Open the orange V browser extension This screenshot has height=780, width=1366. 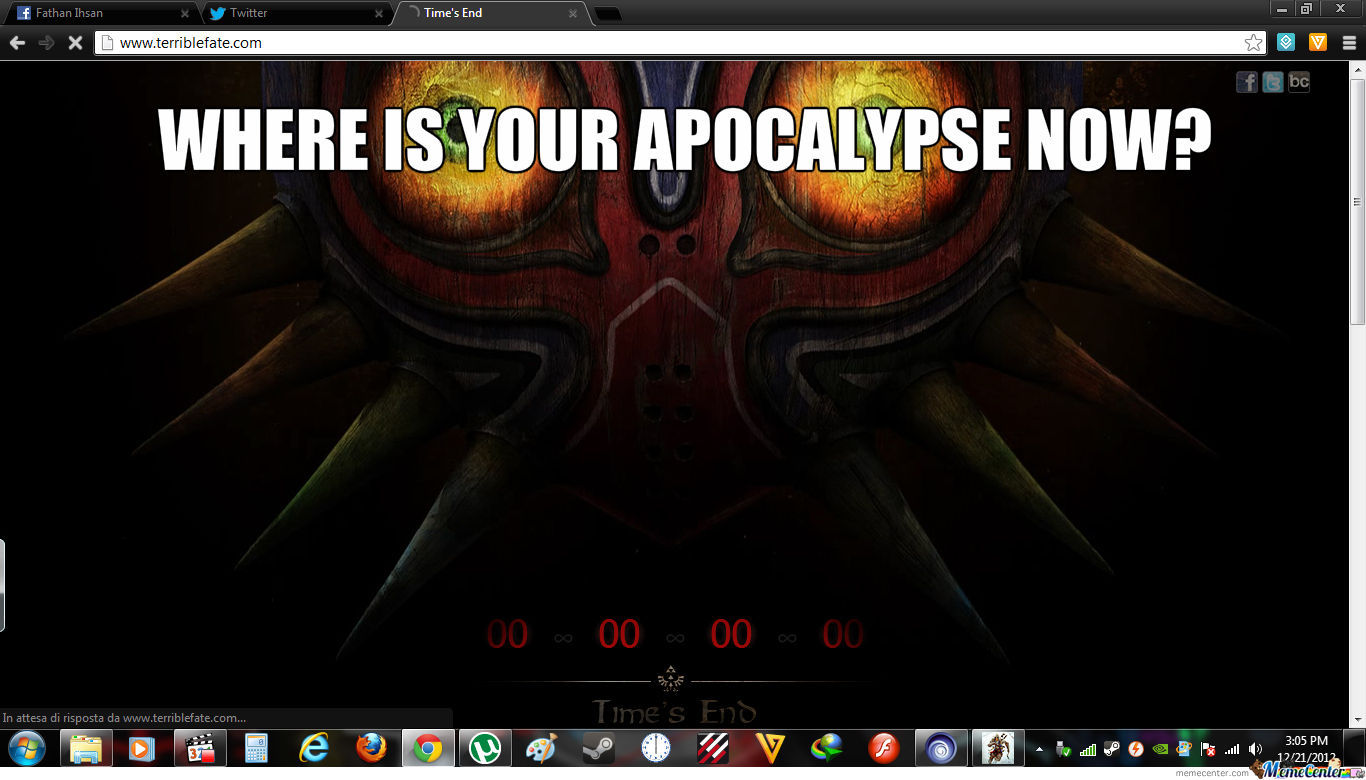click(1318, 42)
